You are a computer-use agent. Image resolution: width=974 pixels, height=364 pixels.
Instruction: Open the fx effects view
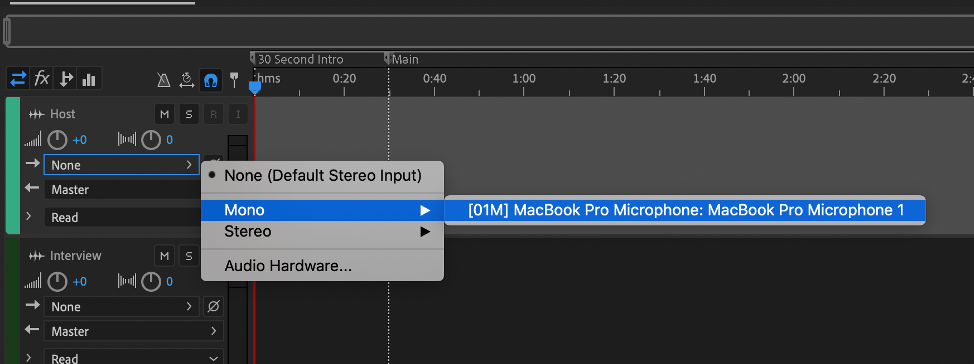(x=42, y=79)
